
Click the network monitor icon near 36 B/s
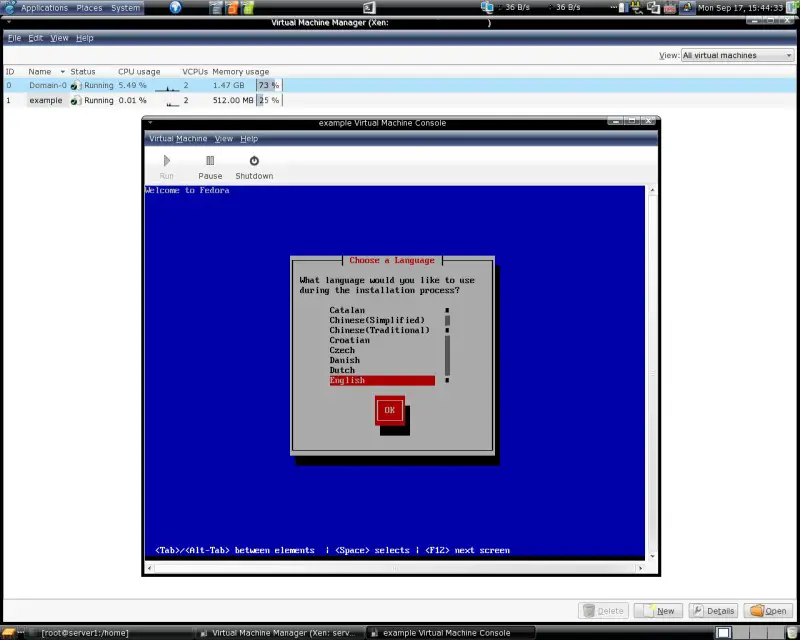[x=487, y=7]
